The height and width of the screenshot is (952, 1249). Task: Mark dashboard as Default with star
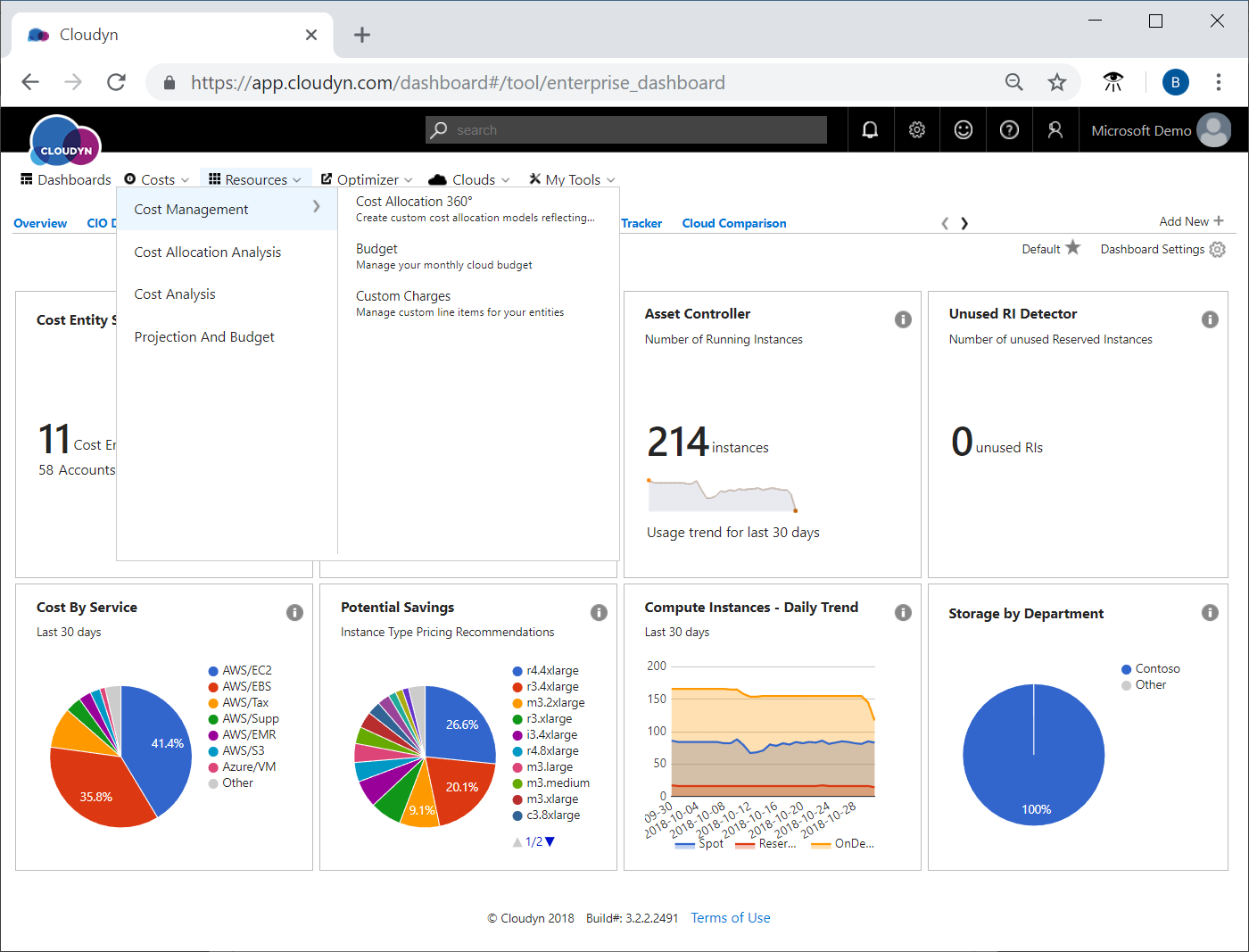pos(1072,247)
